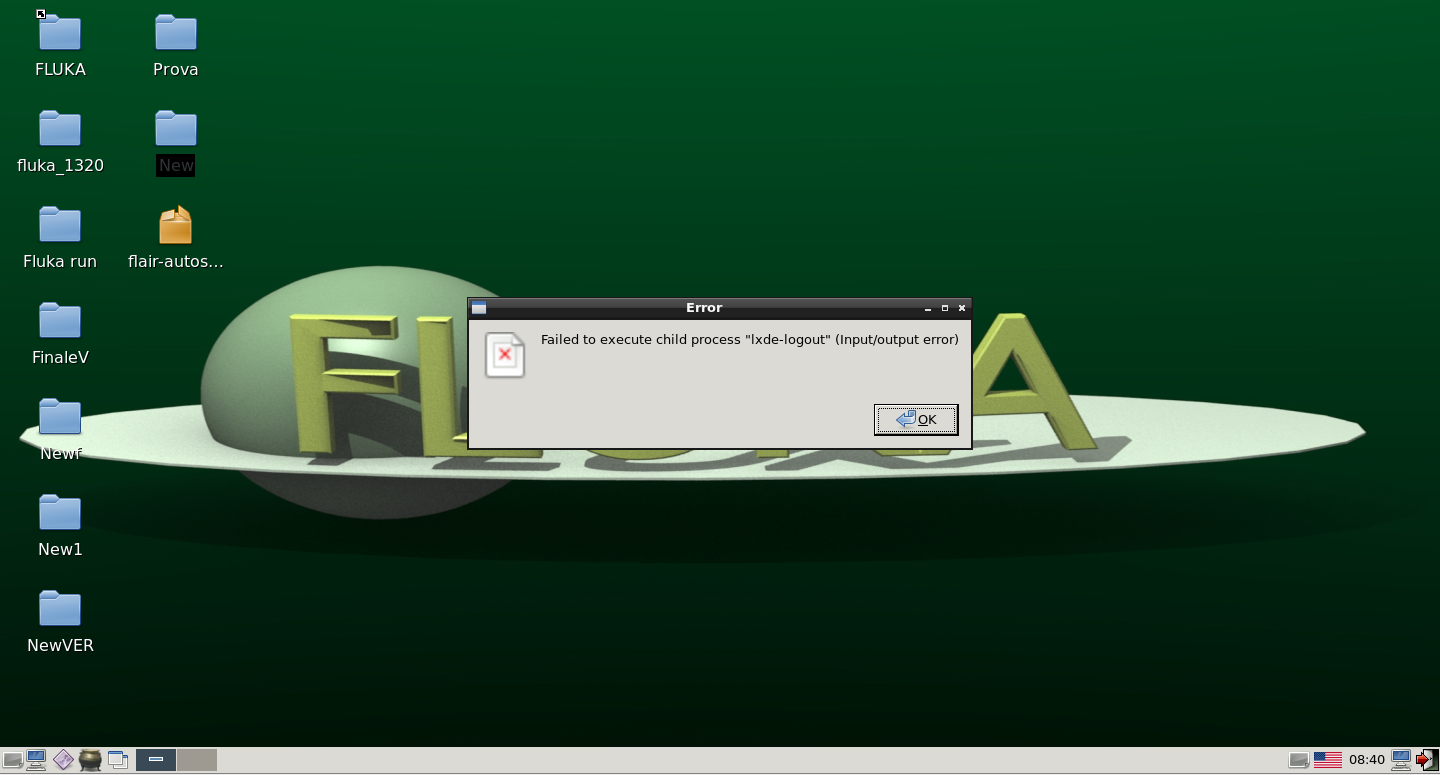Open the FLUKA desktop folder

point(60,33)
